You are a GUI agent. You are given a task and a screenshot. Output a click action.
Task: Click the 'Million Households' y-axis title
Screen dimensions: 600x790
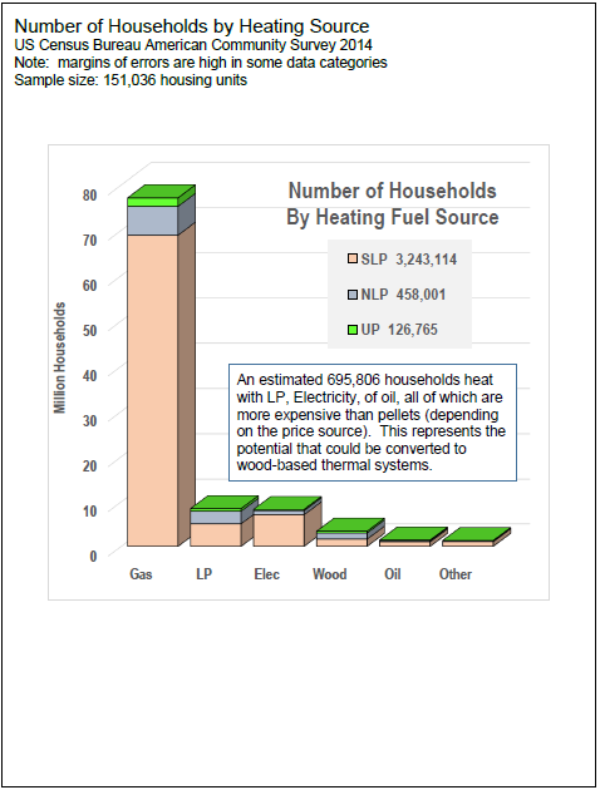pos(61,358)
